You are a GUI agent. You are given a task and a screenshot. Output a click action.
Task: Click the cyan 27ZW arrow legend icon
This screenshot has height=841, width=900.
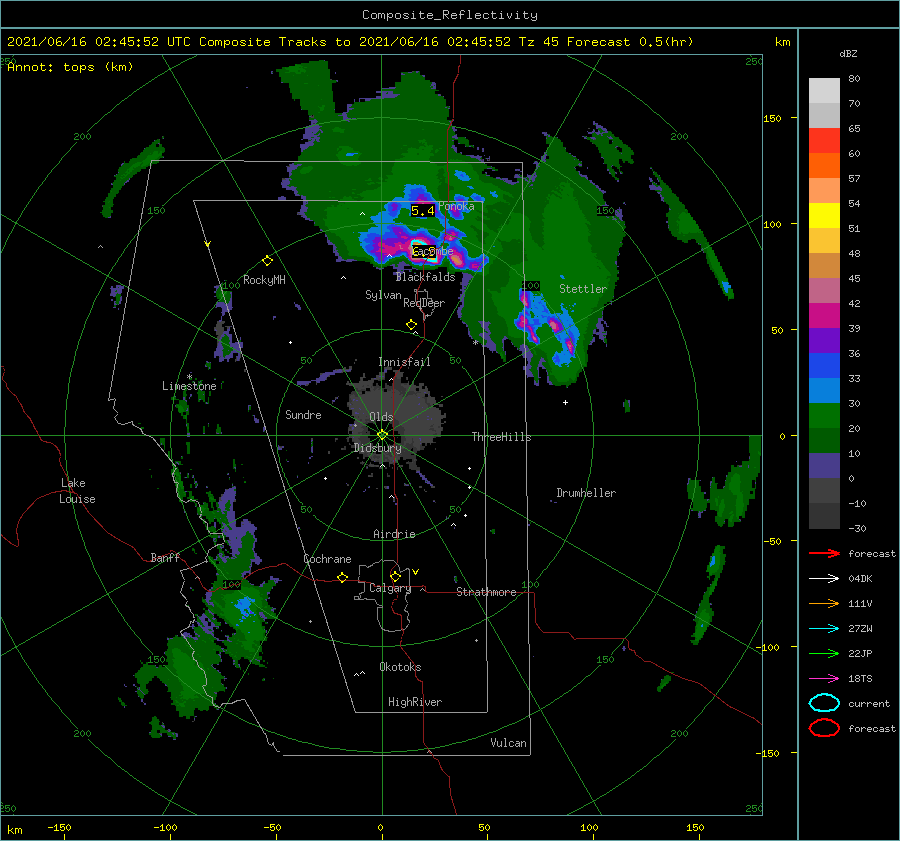[824, 629]
